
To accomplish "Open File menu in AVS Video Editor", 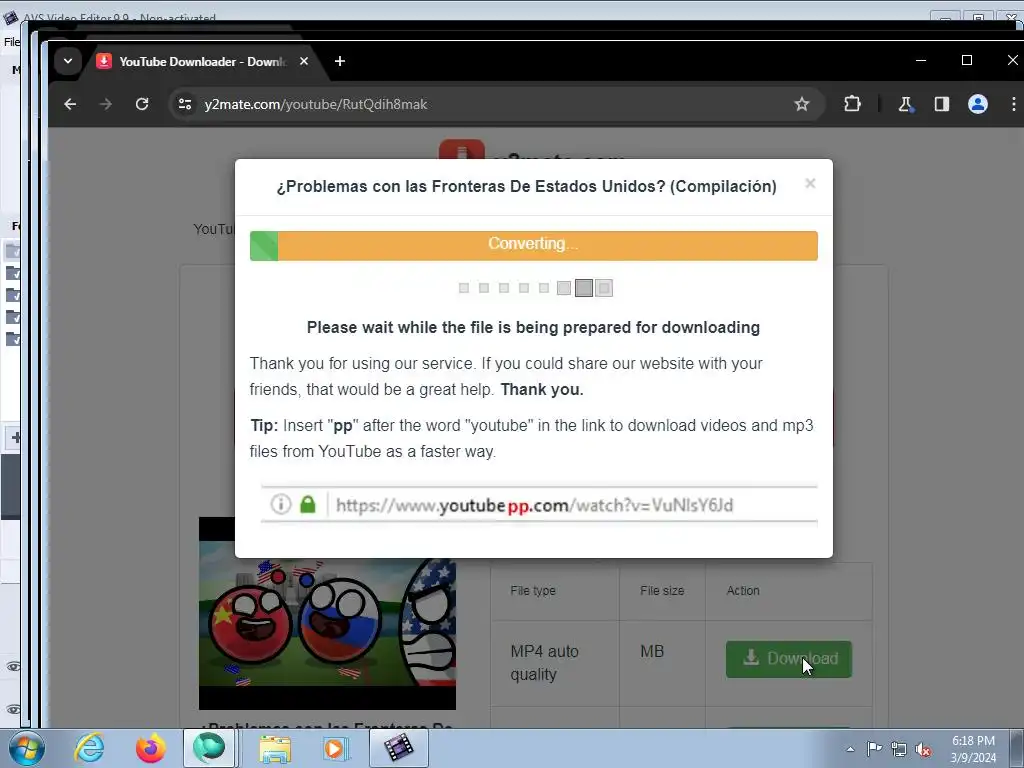I will click(x=12, y=42).
